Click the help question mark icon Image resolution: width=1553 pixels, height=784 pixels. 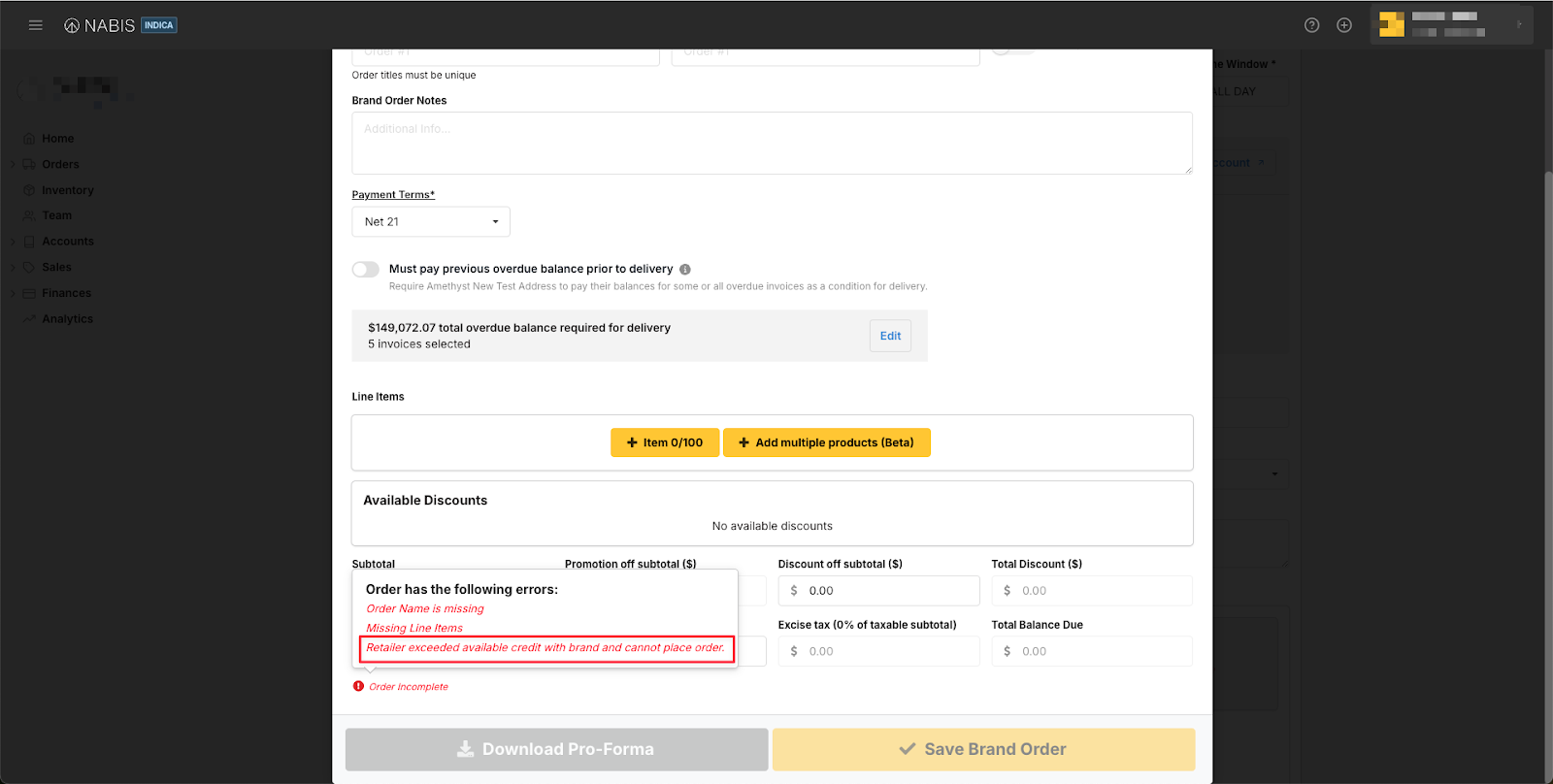coord(1311,25)
